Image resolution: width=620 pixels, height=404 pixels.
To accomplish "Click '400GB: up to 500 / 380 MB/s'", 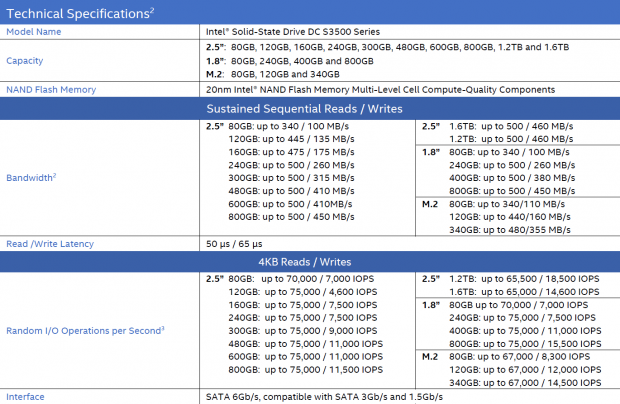I will click(x=512, y=178).
